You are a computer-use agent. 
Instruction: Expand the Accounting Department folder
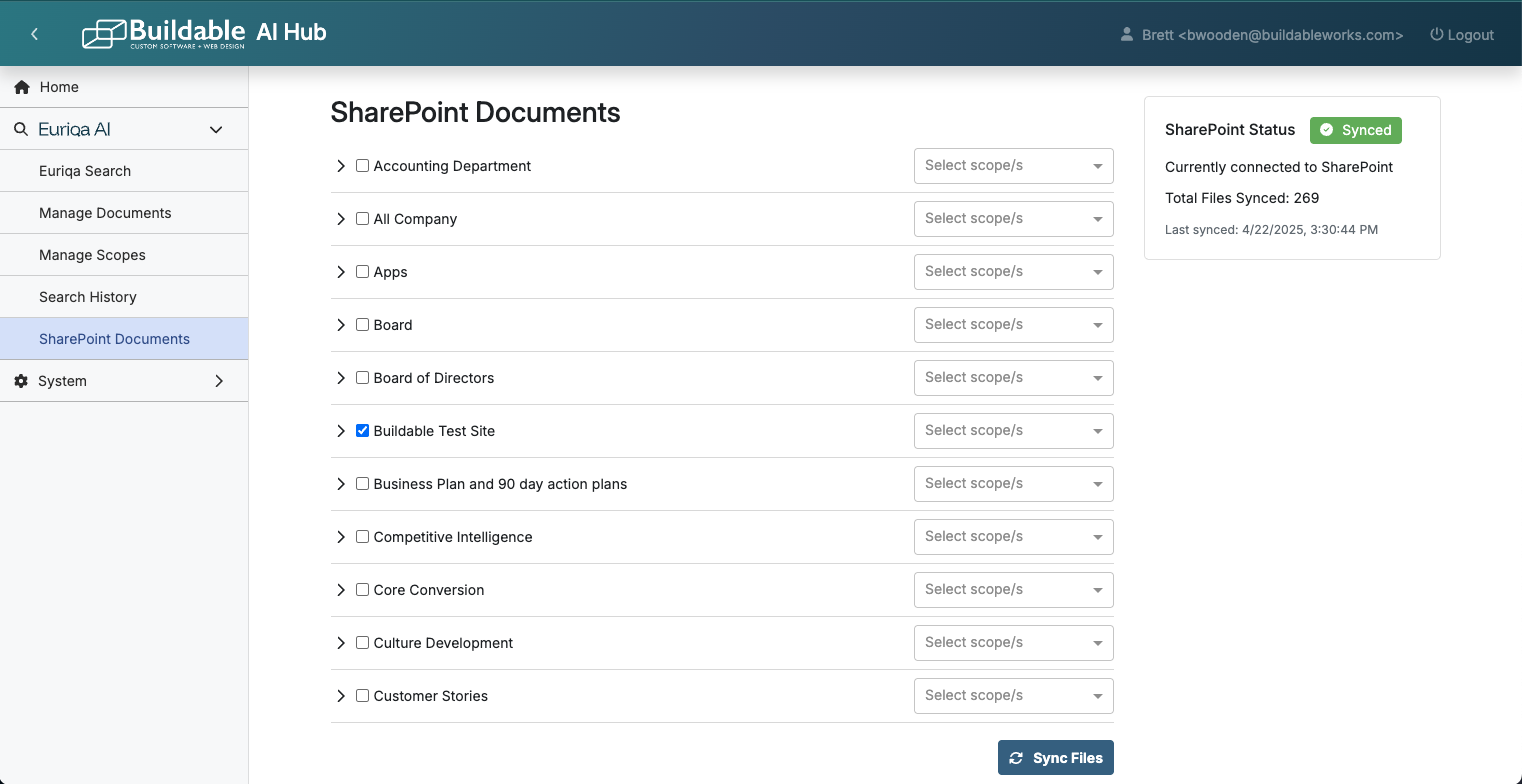[341, 166]
